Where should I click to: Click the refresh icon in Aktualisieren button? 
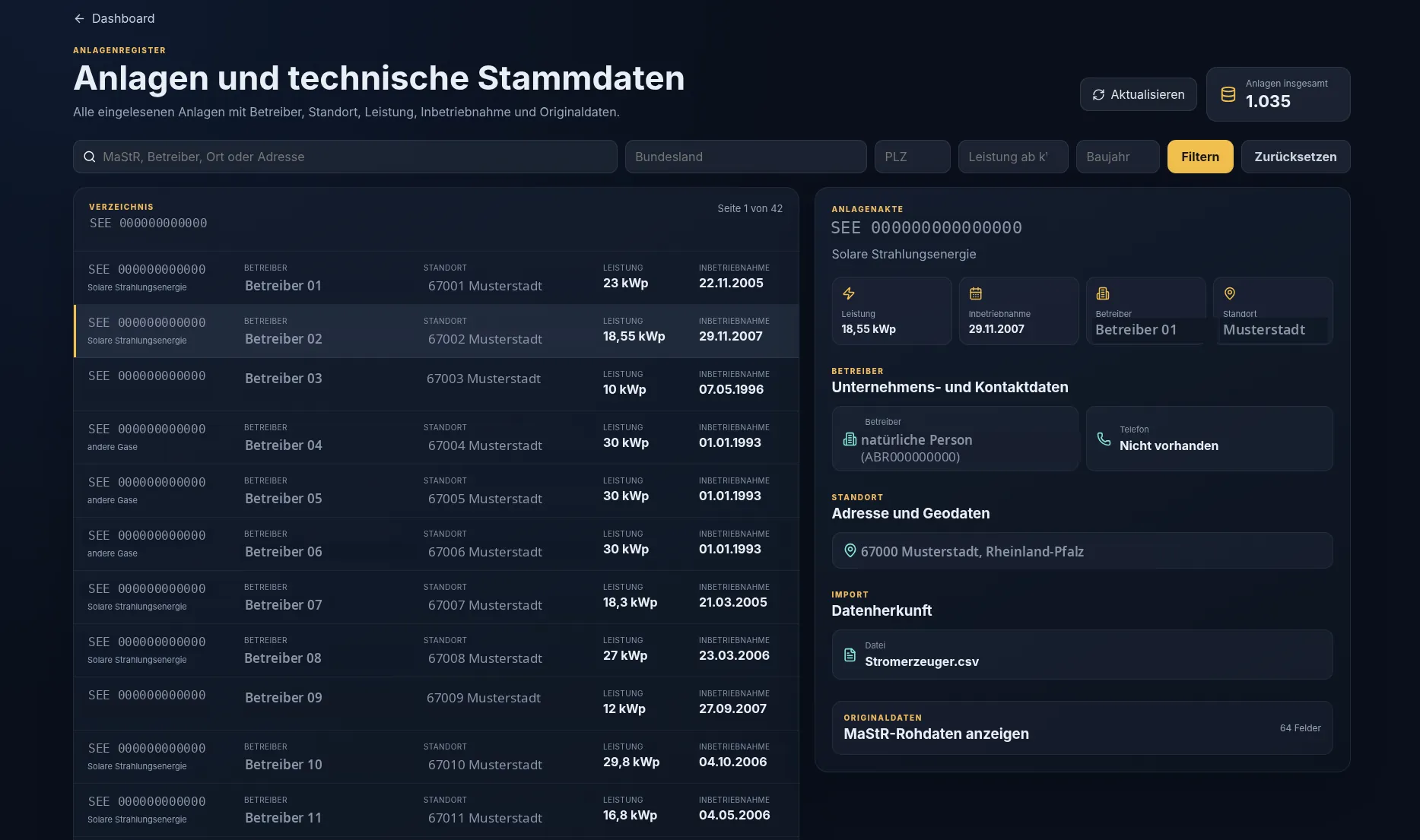[1098, 94]
